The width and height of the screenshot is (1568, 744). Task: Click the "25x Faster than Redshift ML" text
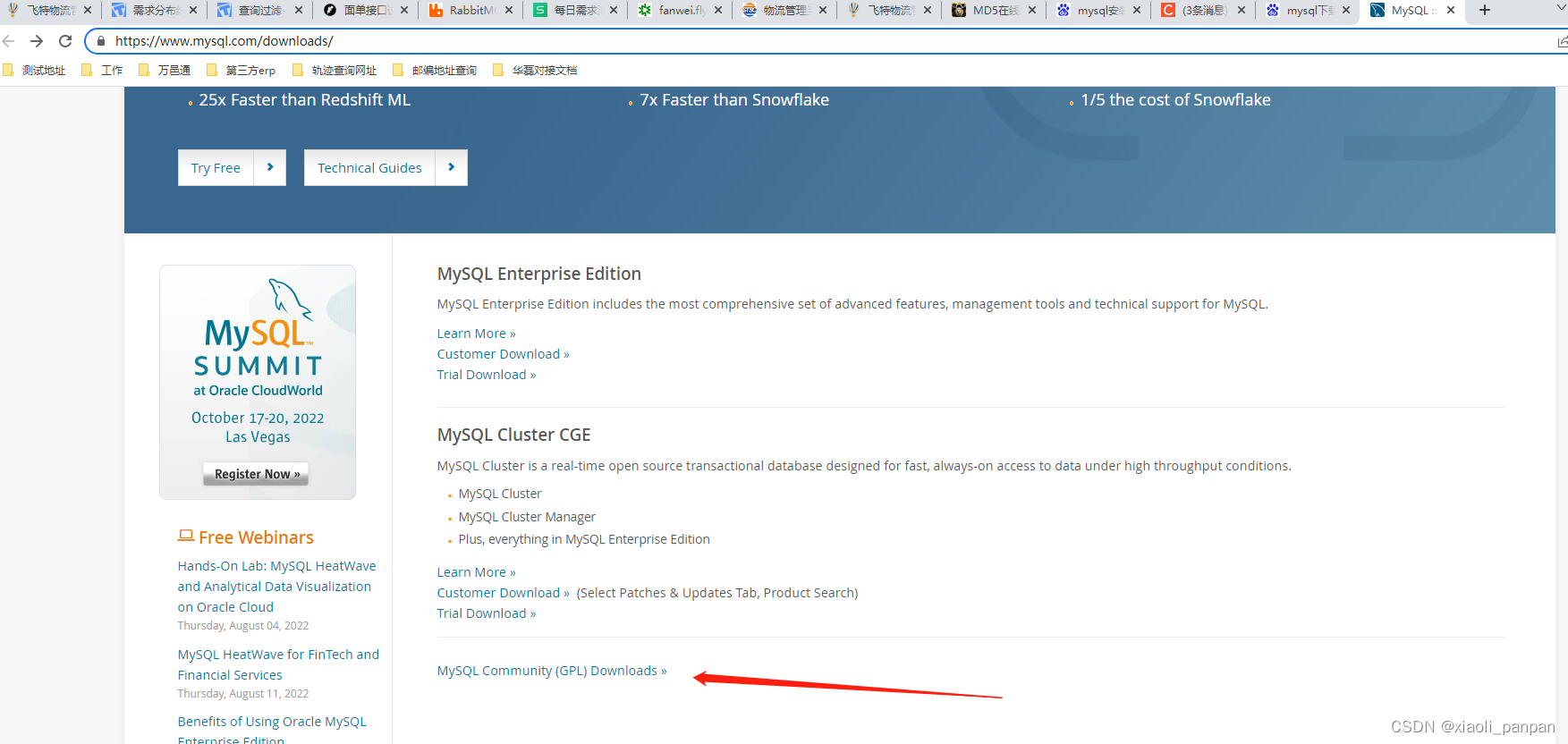[x=305, y=100]
